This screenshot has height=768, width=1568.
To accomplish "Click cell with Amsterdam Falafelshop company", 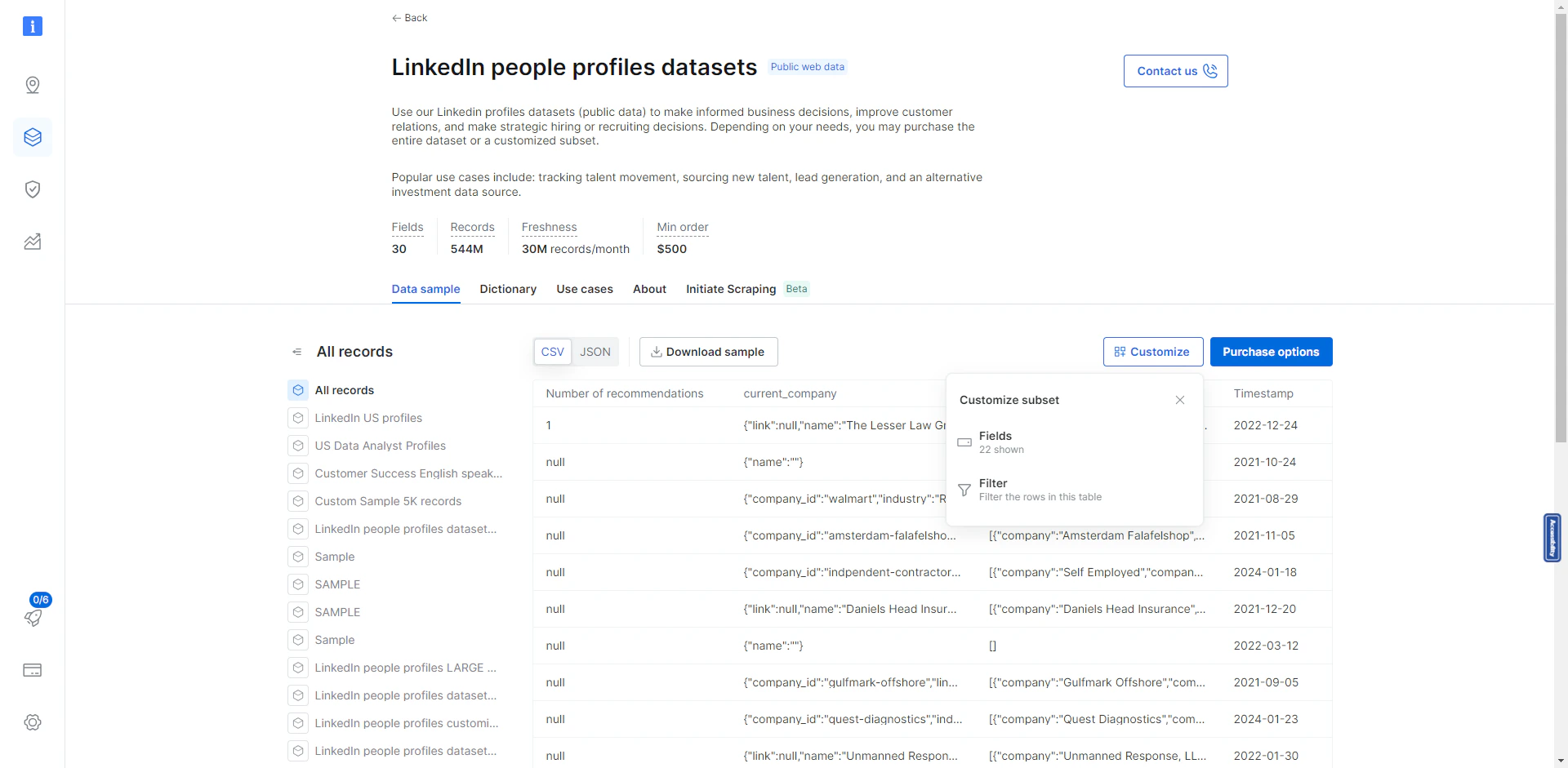I will point(1097,535).
